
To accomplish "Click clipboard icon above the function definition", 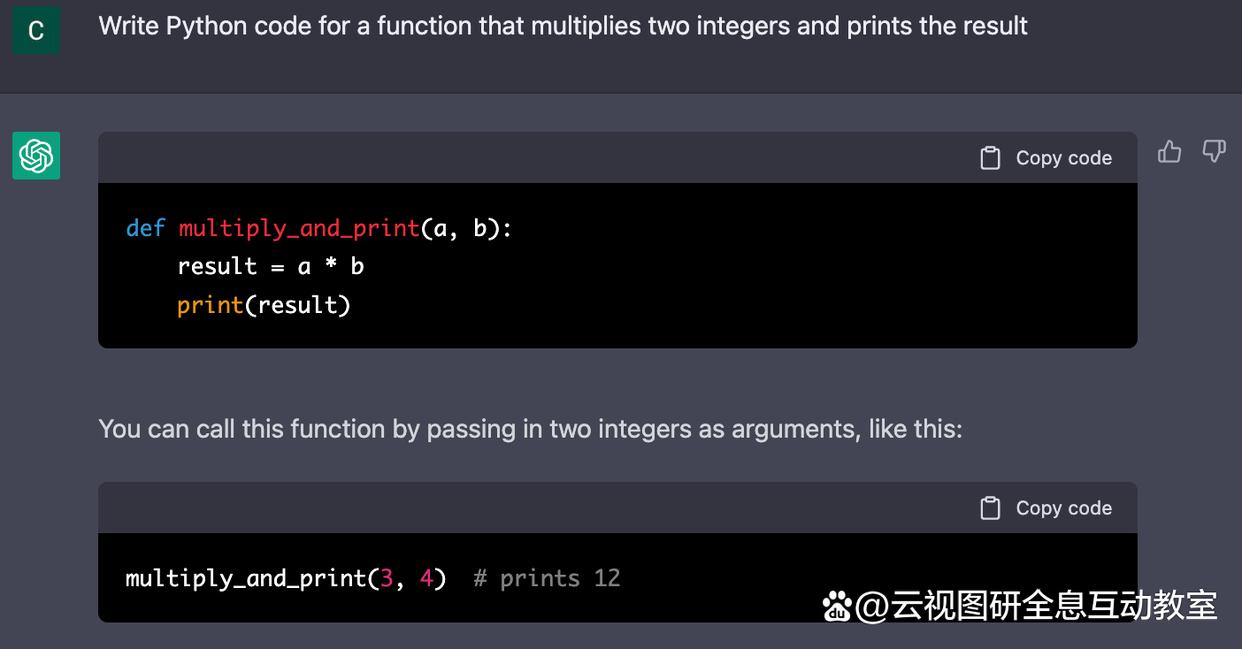I will tap(990, 158).
